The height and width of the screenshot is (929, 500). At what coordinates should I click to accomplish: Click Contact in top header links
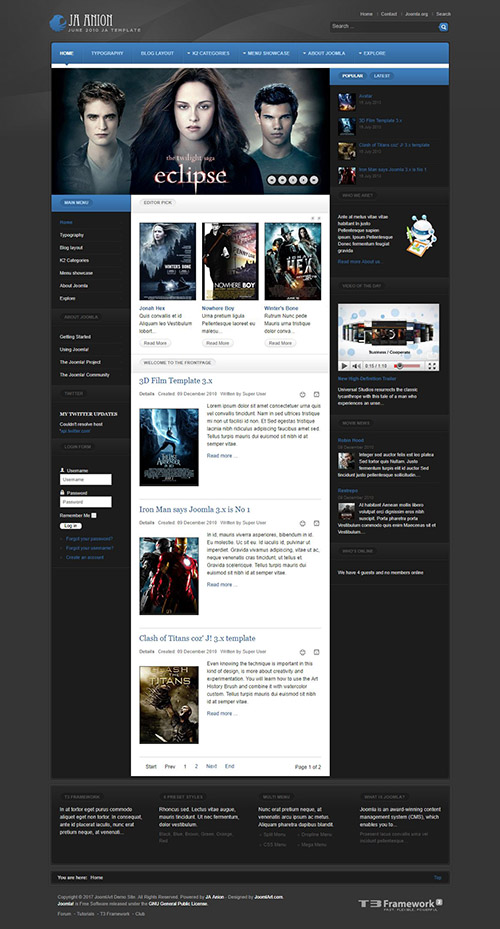pos(389,14)
